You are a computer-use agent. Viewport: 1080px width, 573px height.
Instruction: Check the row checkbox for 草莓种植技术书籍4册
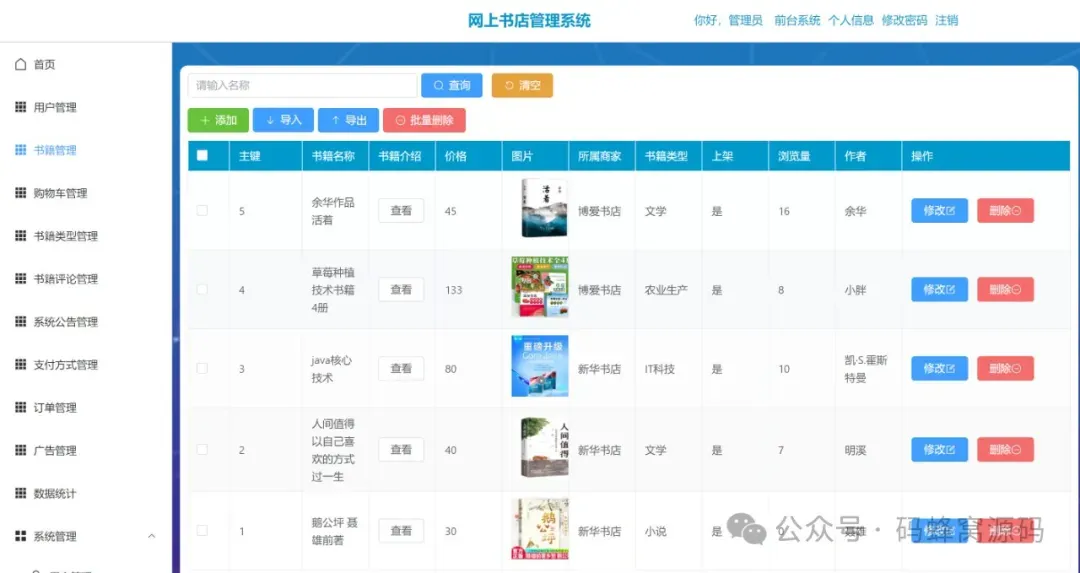pos(202,289)
